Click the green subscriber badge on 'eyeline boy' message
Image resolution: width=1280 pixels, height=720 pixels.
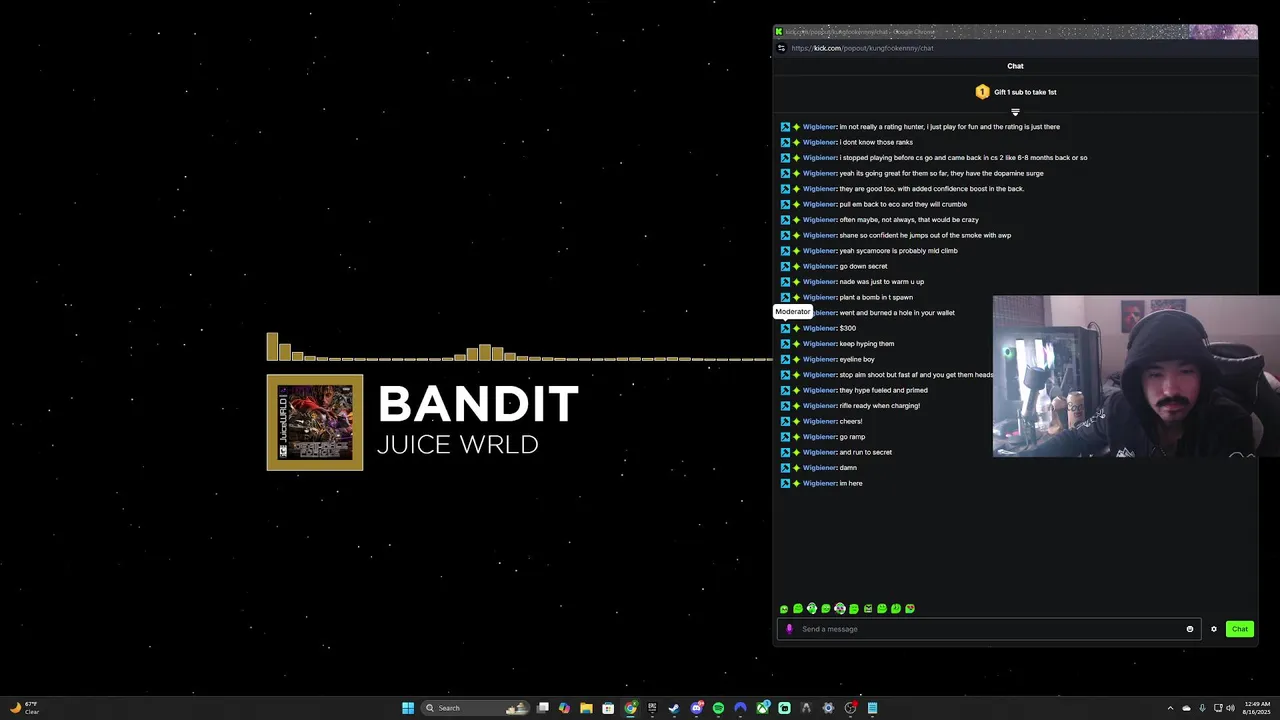click(x=796, y=359)
